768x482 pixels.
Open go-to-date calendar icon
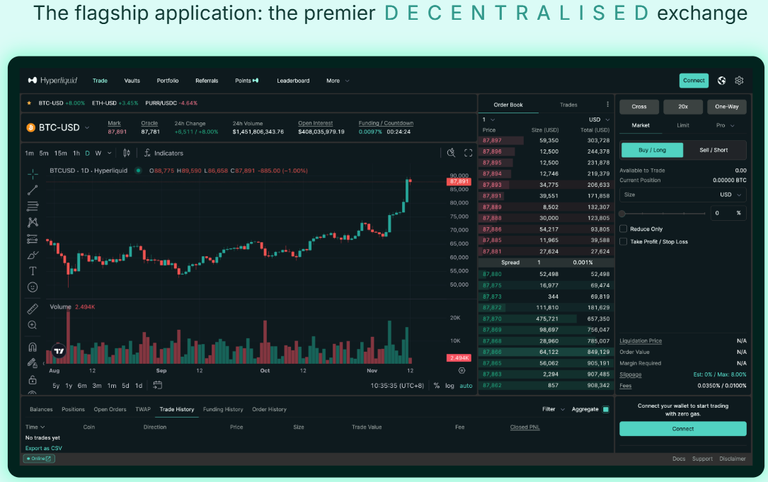coord(157,385)
